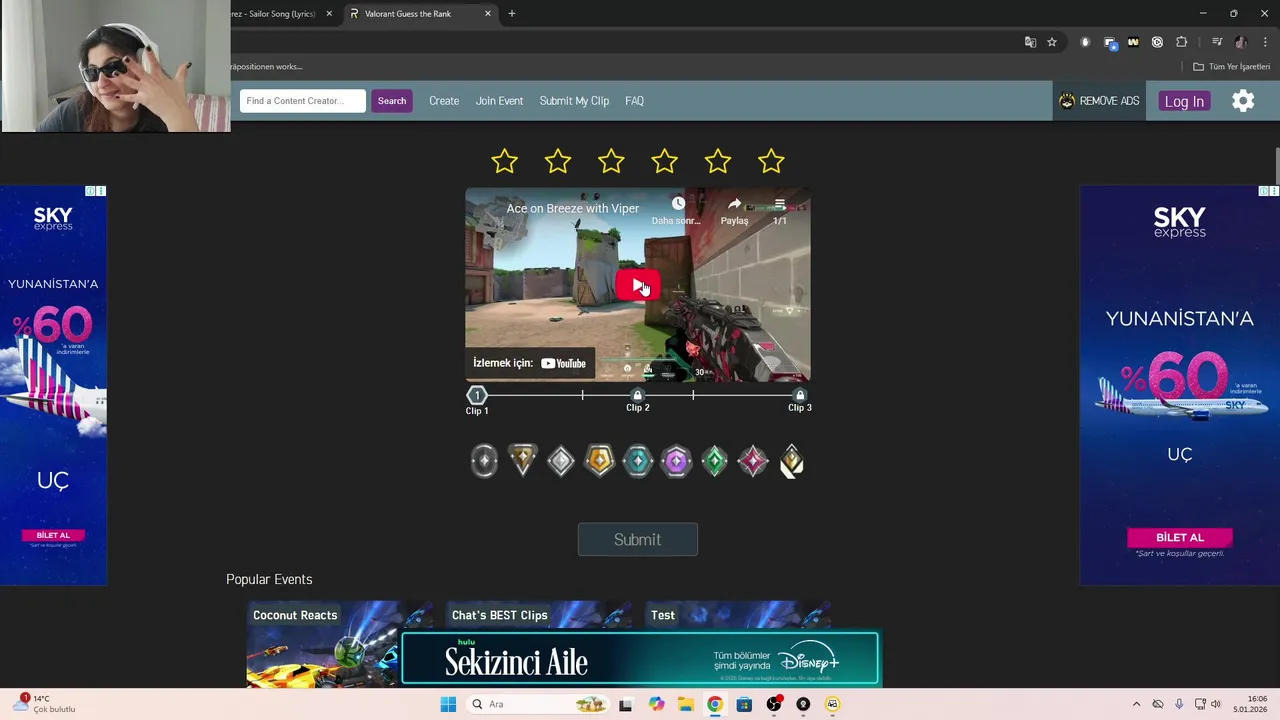Open the site settings gear icon

(x=1243, y=101)
